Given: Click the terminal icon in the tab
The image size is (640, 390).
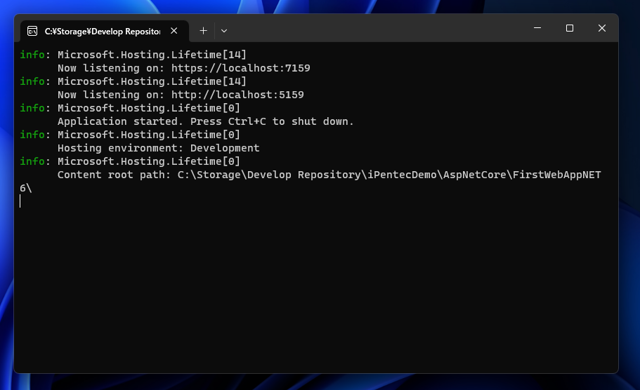Looking at the screenshot, I should pos(32,31).
